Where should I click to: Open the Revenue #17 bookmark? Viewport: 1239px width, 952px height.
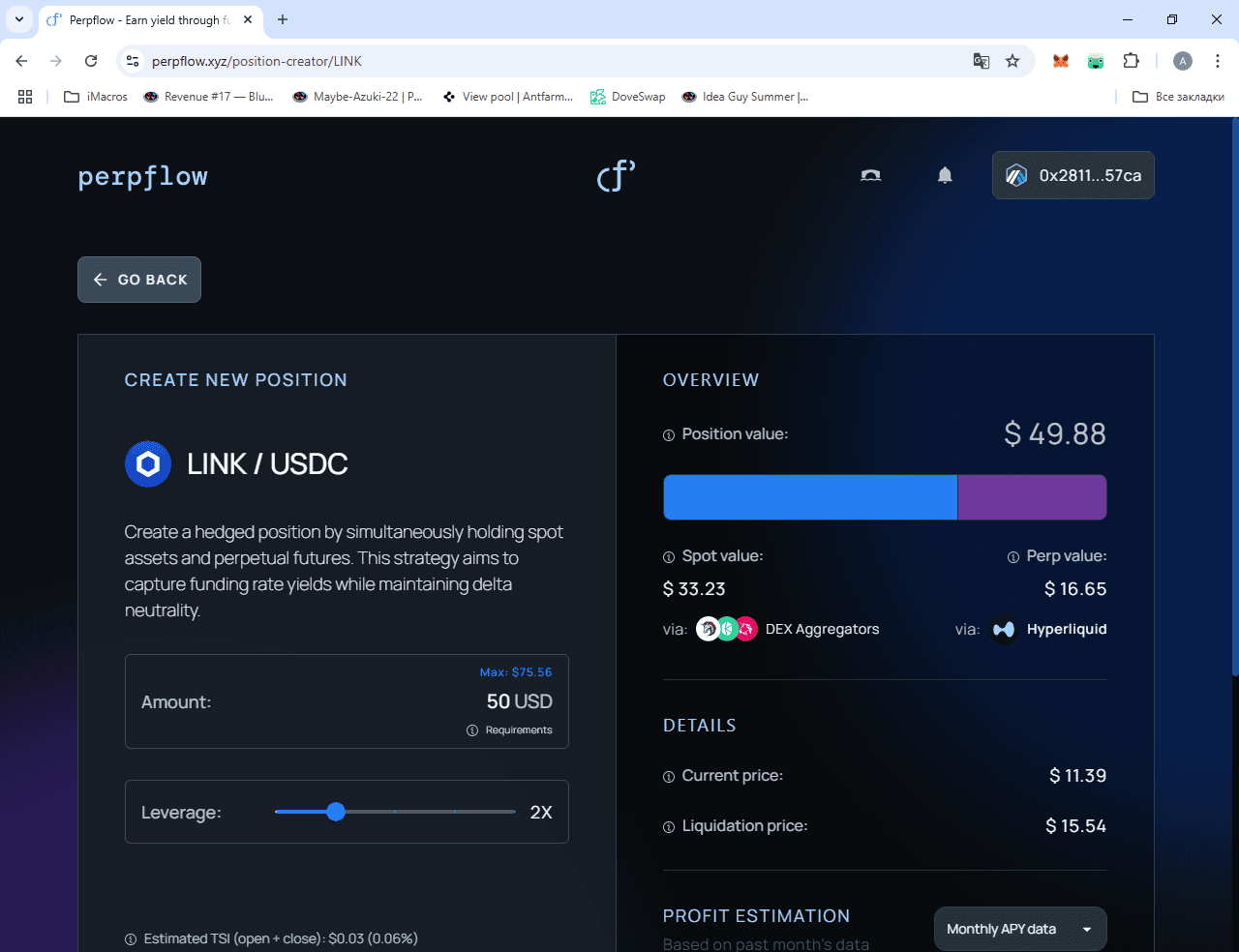tap(208, 97)
